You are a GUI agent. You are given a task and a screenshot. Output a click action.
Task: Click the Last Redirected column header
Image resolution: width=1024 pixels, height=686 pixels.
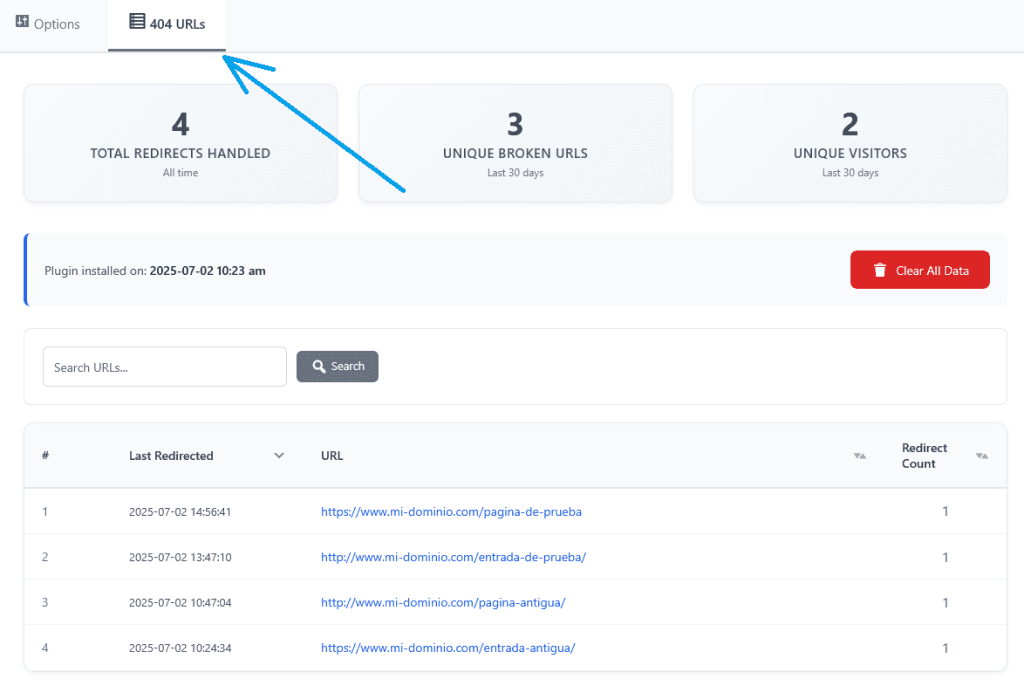pos(171,456)
